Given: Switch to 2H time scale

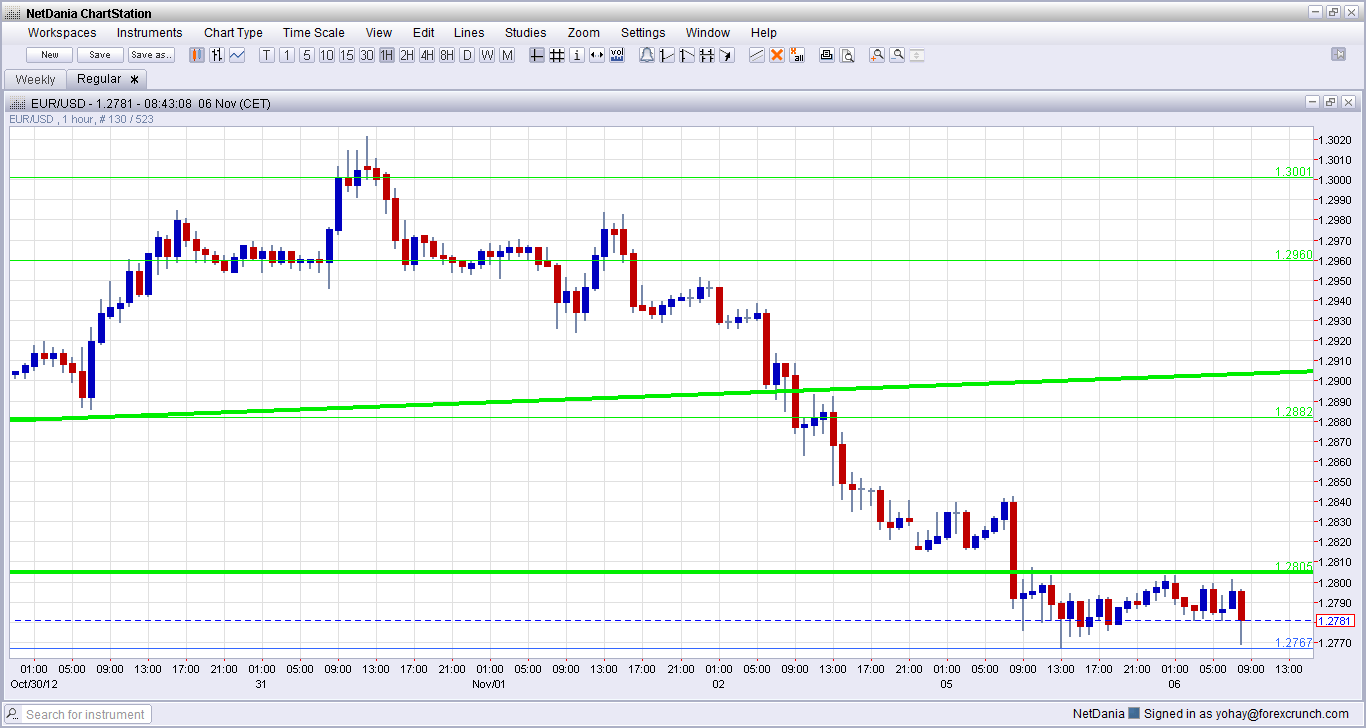Looking at the screenshot, I should (x=406, y=55).
